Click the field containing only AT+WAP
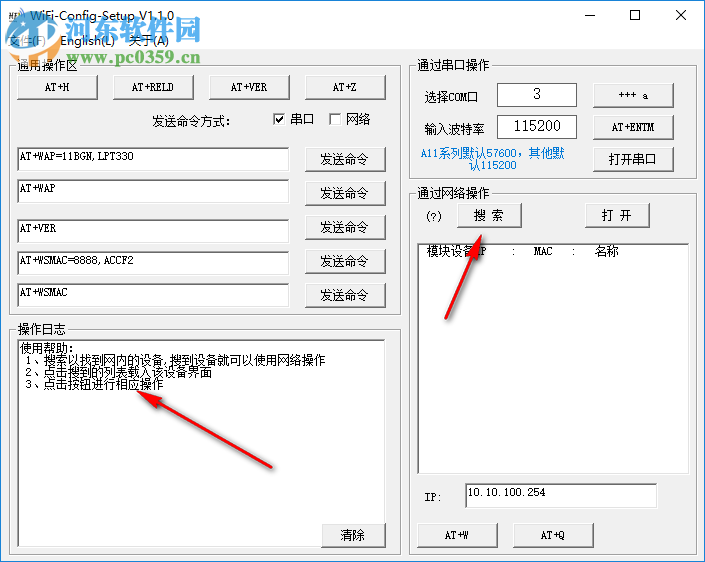705x562 pixels. coord(153,191)
